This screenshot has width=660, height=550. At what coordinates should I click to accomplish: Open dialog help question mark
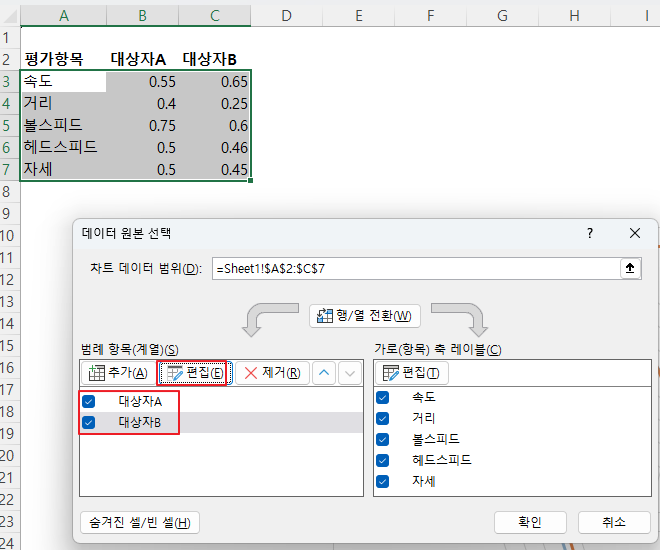coord(590,233)
